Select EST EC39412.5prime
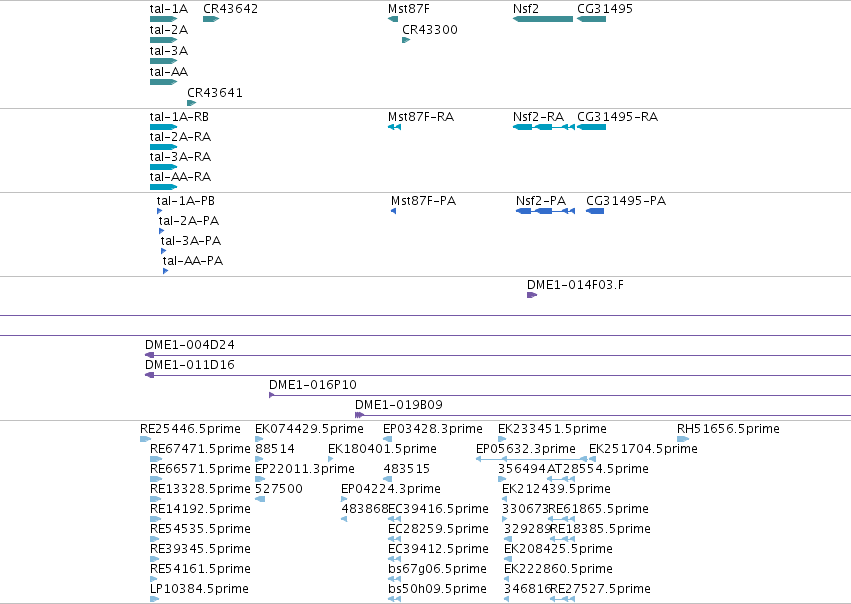Screen dimensions: 851x604 point(395,560)
